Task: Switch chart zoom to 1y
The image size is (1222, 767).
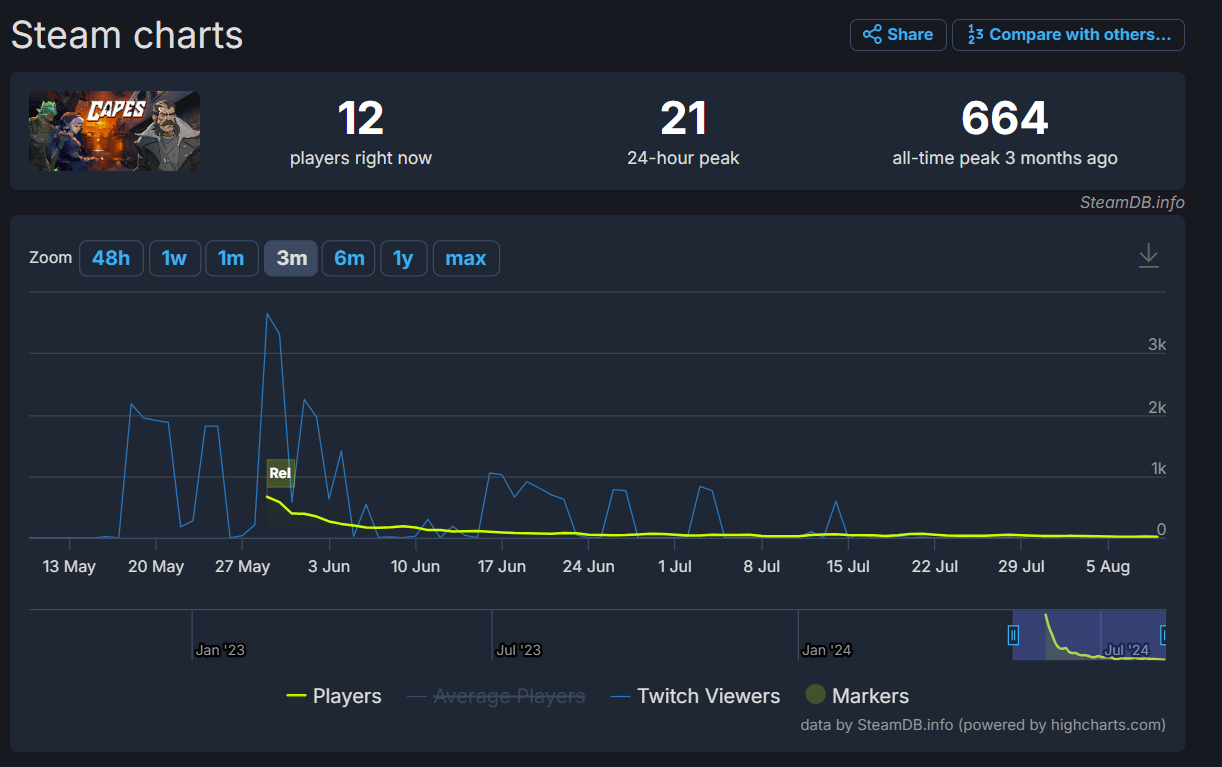Action: click(x=403, y=258)
